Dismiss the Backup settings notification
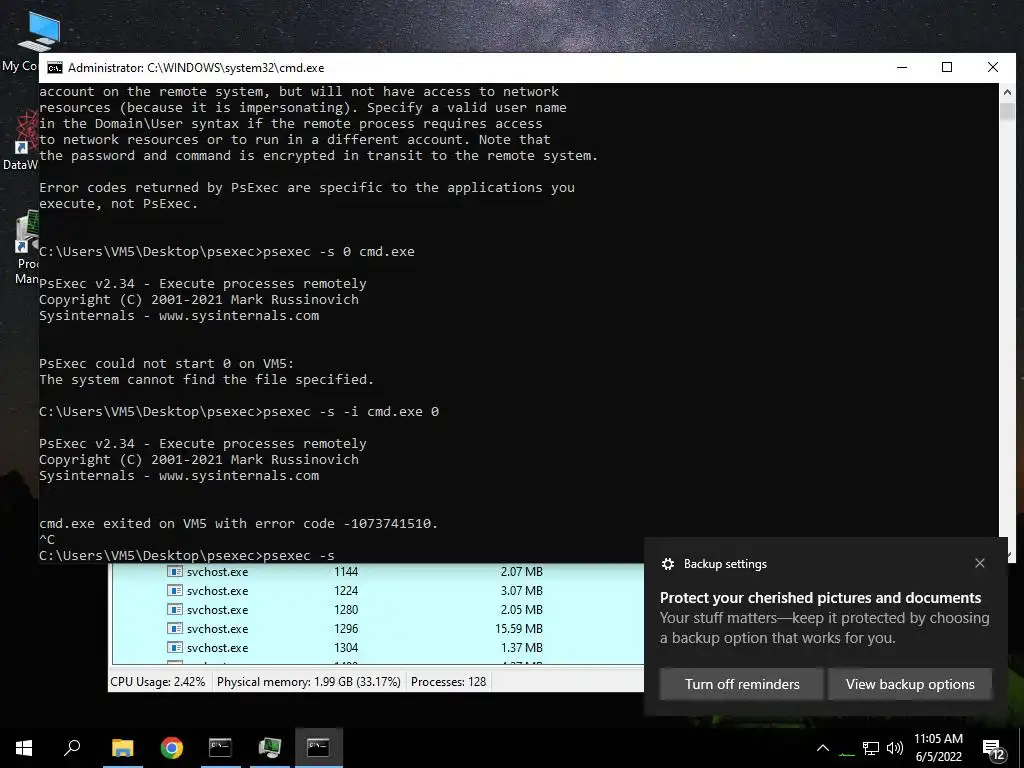This screenshot has height=768, width=1024. [x=980, y=563]
